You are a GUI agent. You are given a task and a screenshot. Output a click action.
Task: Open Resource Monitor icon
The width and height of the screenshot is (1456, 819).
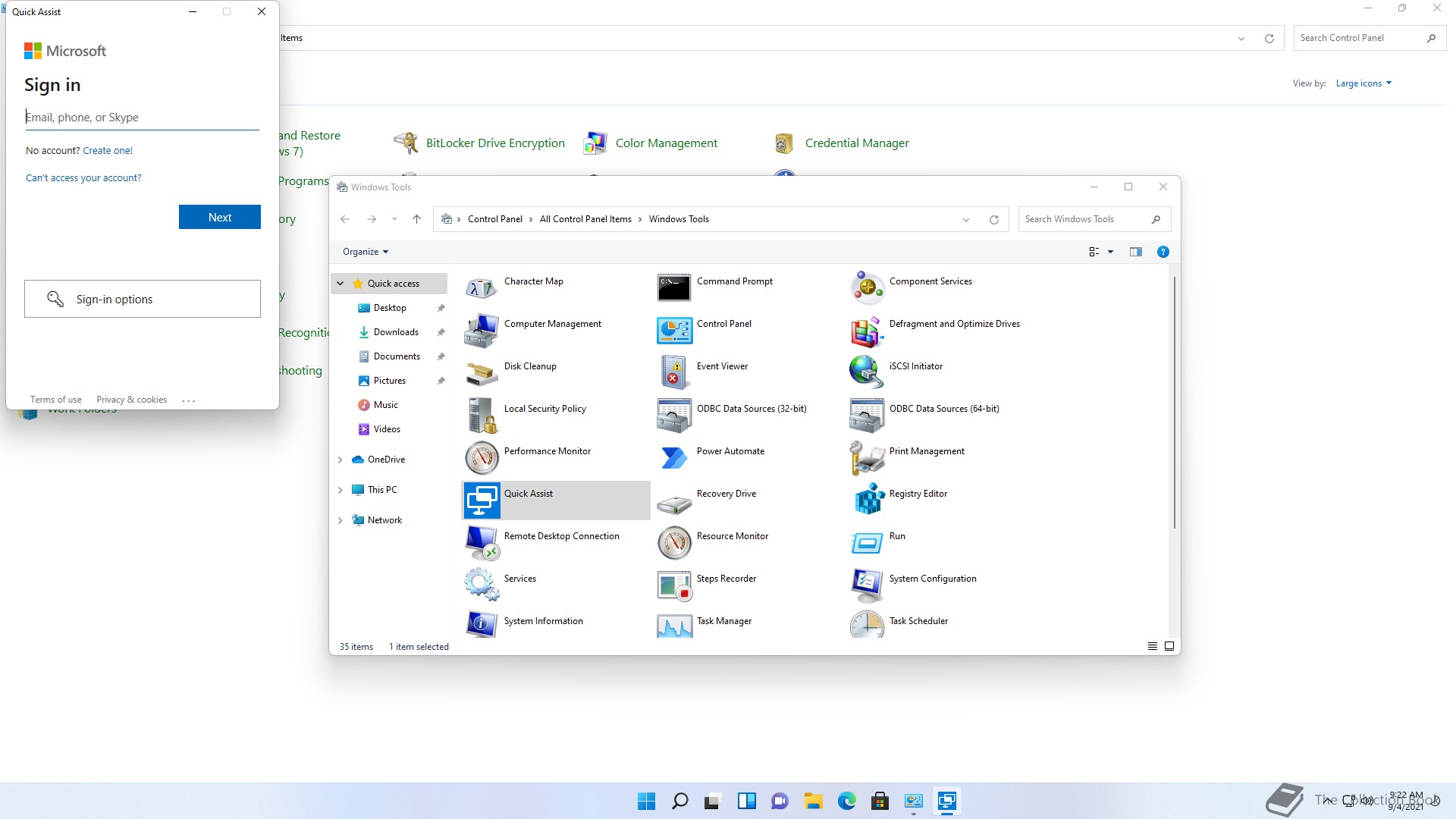tap(674, 543)
